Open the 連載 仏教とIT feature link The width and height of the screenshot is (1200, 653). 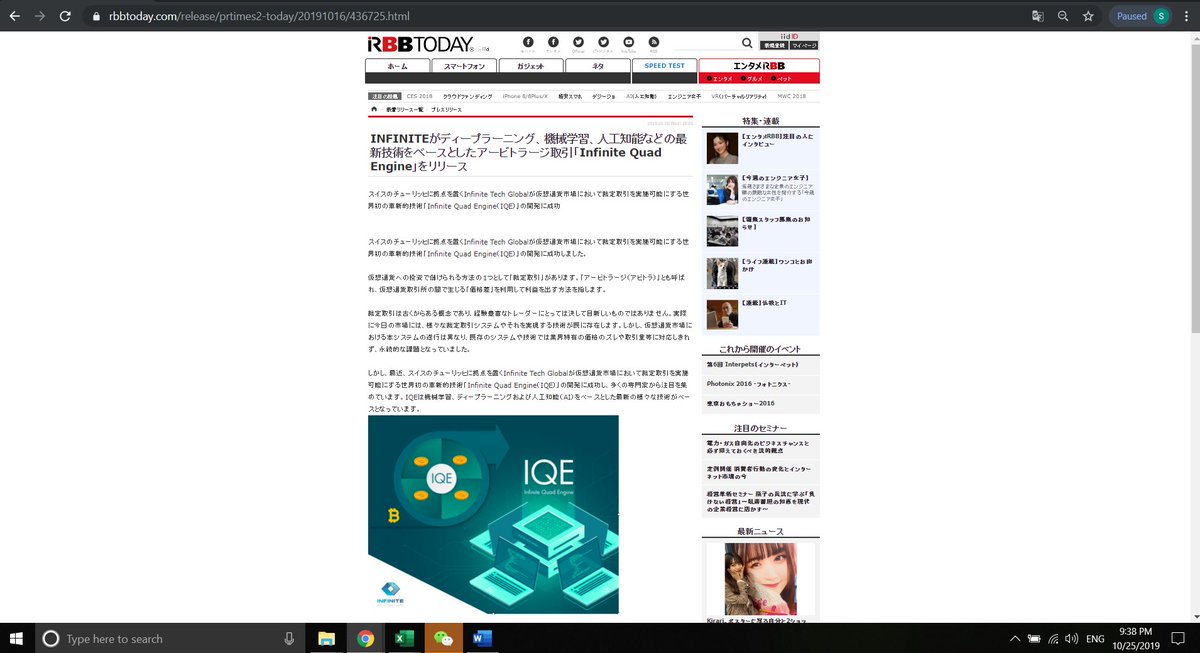coord(764,302)
